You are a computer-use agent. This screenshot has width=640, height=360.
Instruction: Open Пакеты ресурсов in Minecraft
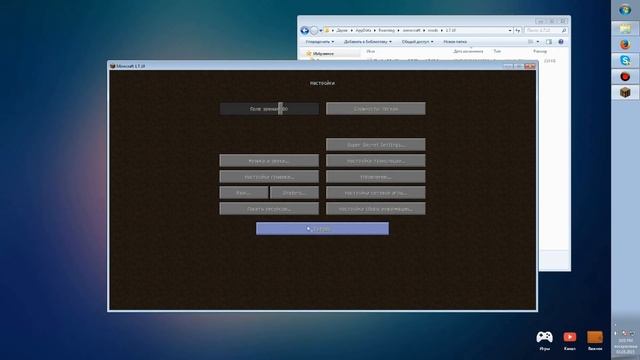tap(269, 209)
